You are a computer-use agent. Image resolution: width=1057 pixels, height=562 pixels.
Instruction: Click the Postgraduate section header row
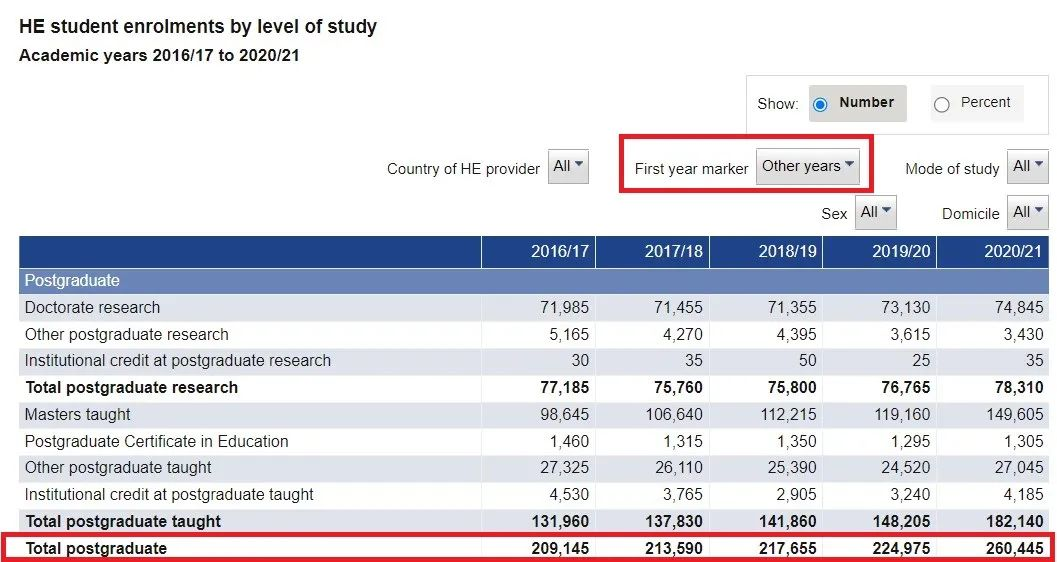pyautogui.click(x=72, y=281)
